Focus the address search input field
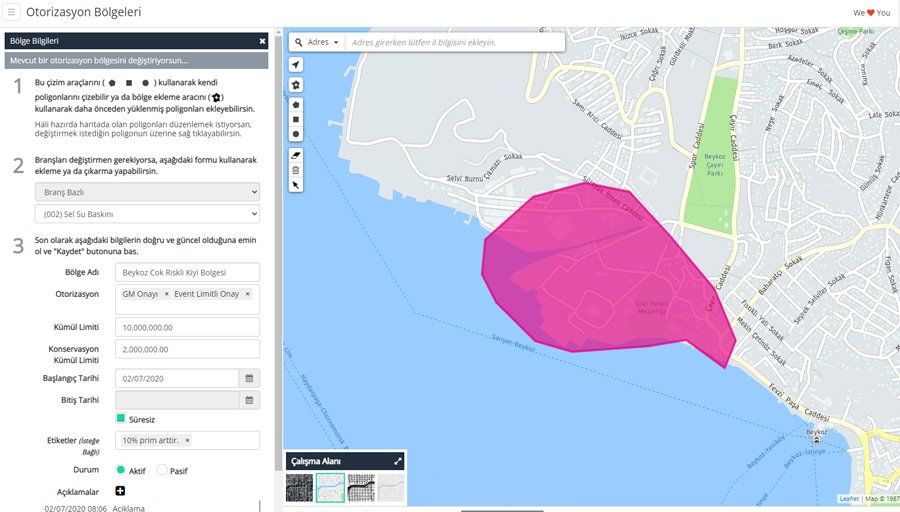Viewport: 900px width, 512px height. 455,42
